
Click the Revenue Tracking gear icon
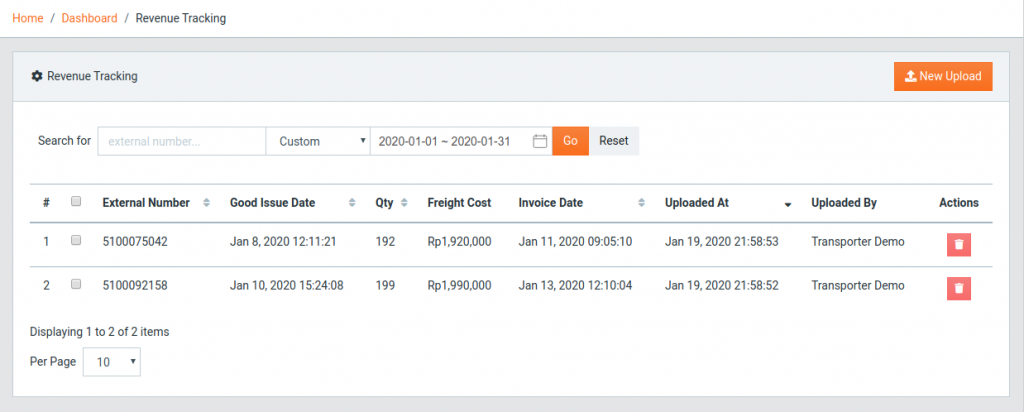click(37, 76)
